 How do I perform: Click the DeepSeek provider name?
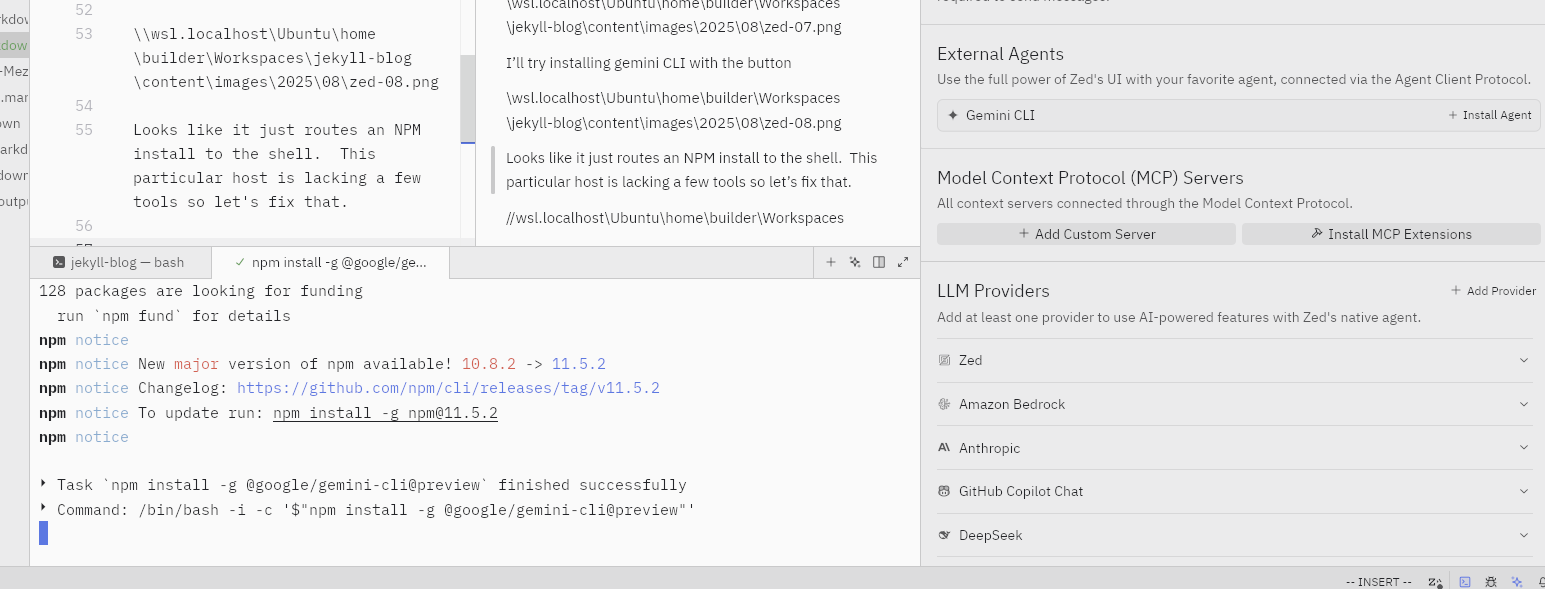pos(991,535)
